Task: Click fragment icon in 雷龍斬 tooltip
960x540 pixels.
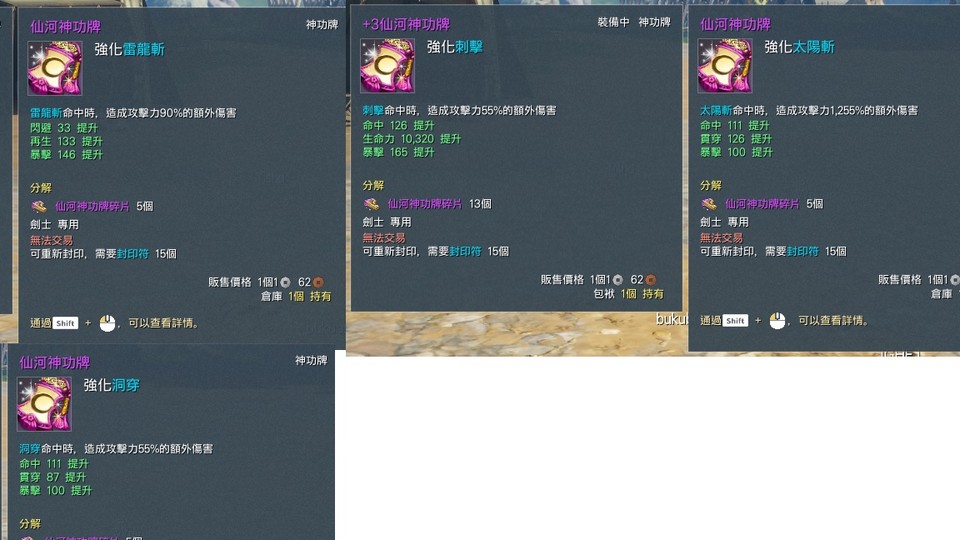Action: (x=39, y=206)
